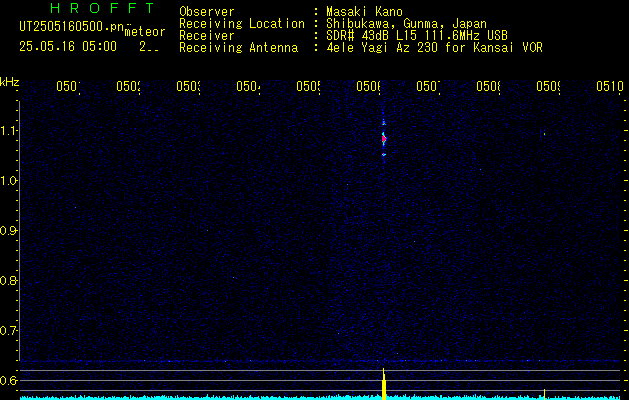Click the 0.6 kHz frequency label
The image size is (629, 400).
tap(8, 380)
